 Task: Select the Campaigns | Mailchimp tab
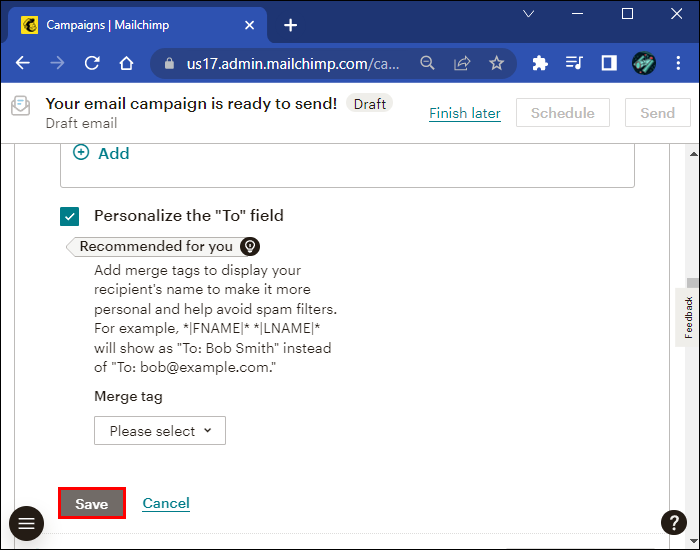tap(130, 25)
